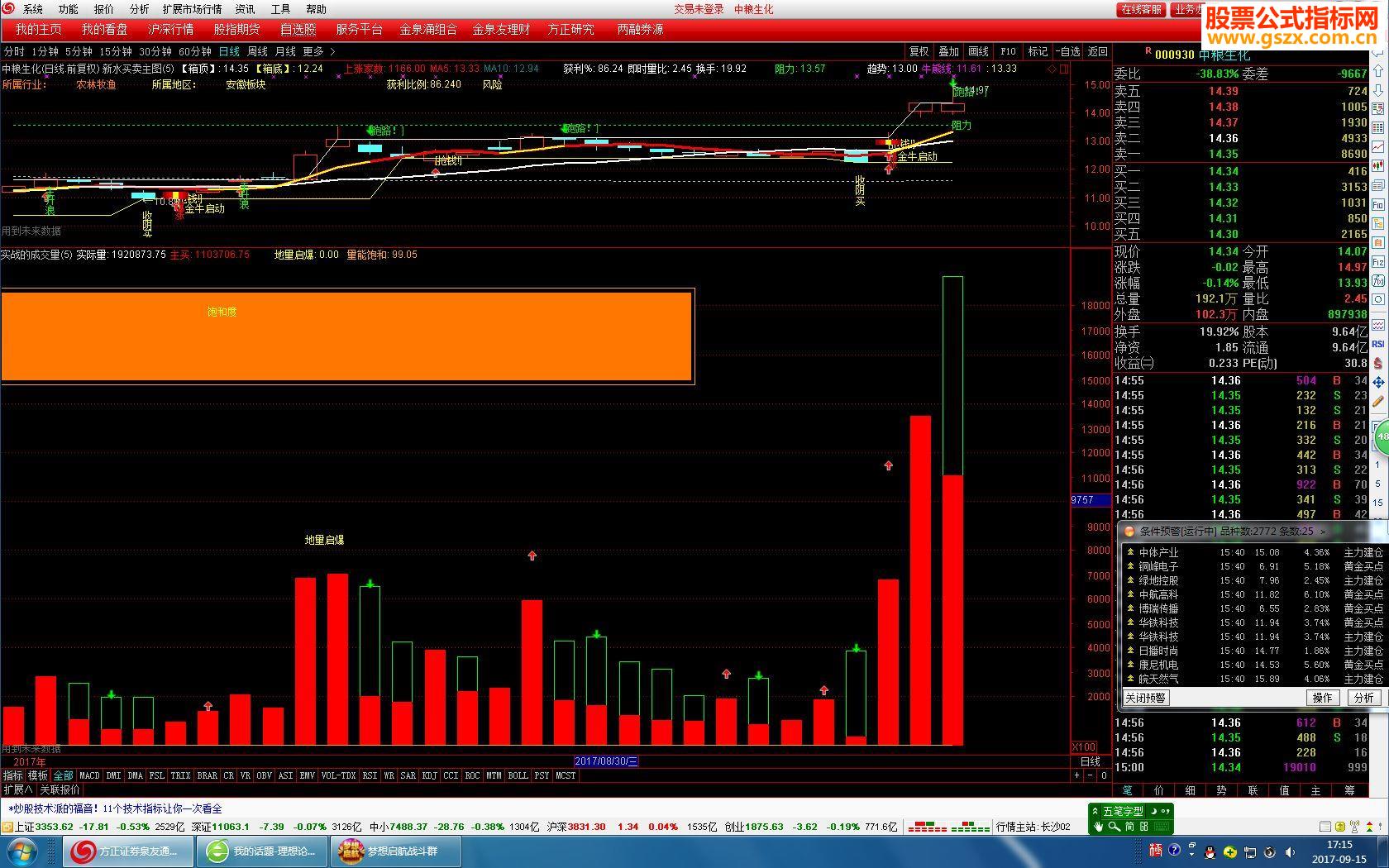Click the down arrow sidebar icon

pyautogui.click(x=1378, y=89)
